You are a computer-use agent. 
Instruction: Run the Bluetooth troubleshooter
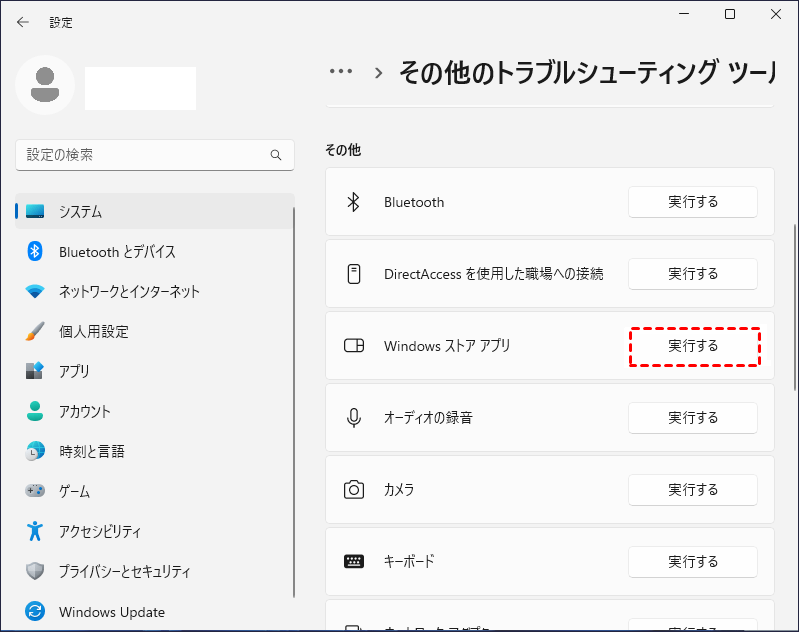tap(693, 202)
